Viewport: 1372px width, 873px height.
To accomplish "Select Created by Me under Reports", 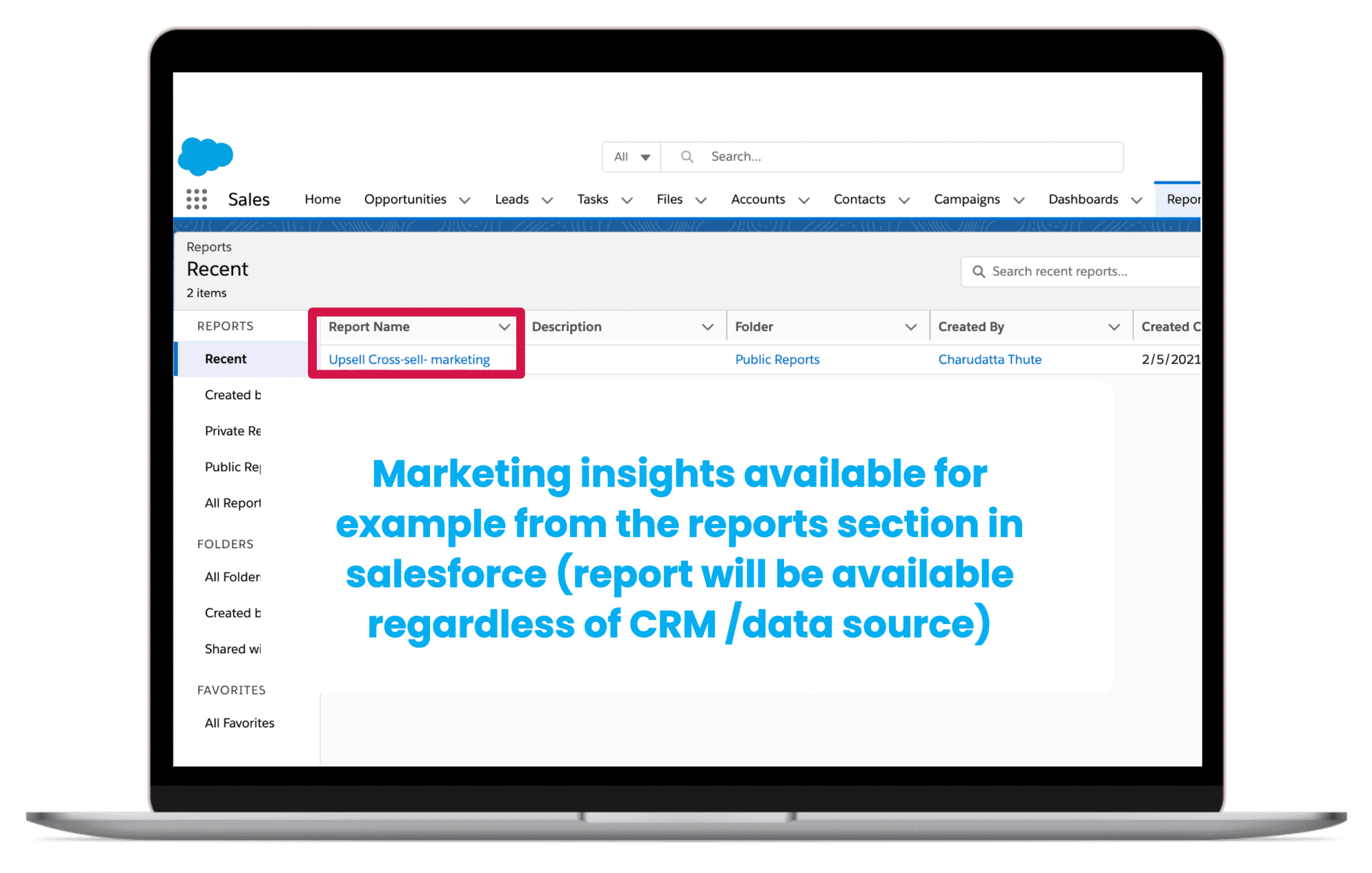I will pos(233,395).
